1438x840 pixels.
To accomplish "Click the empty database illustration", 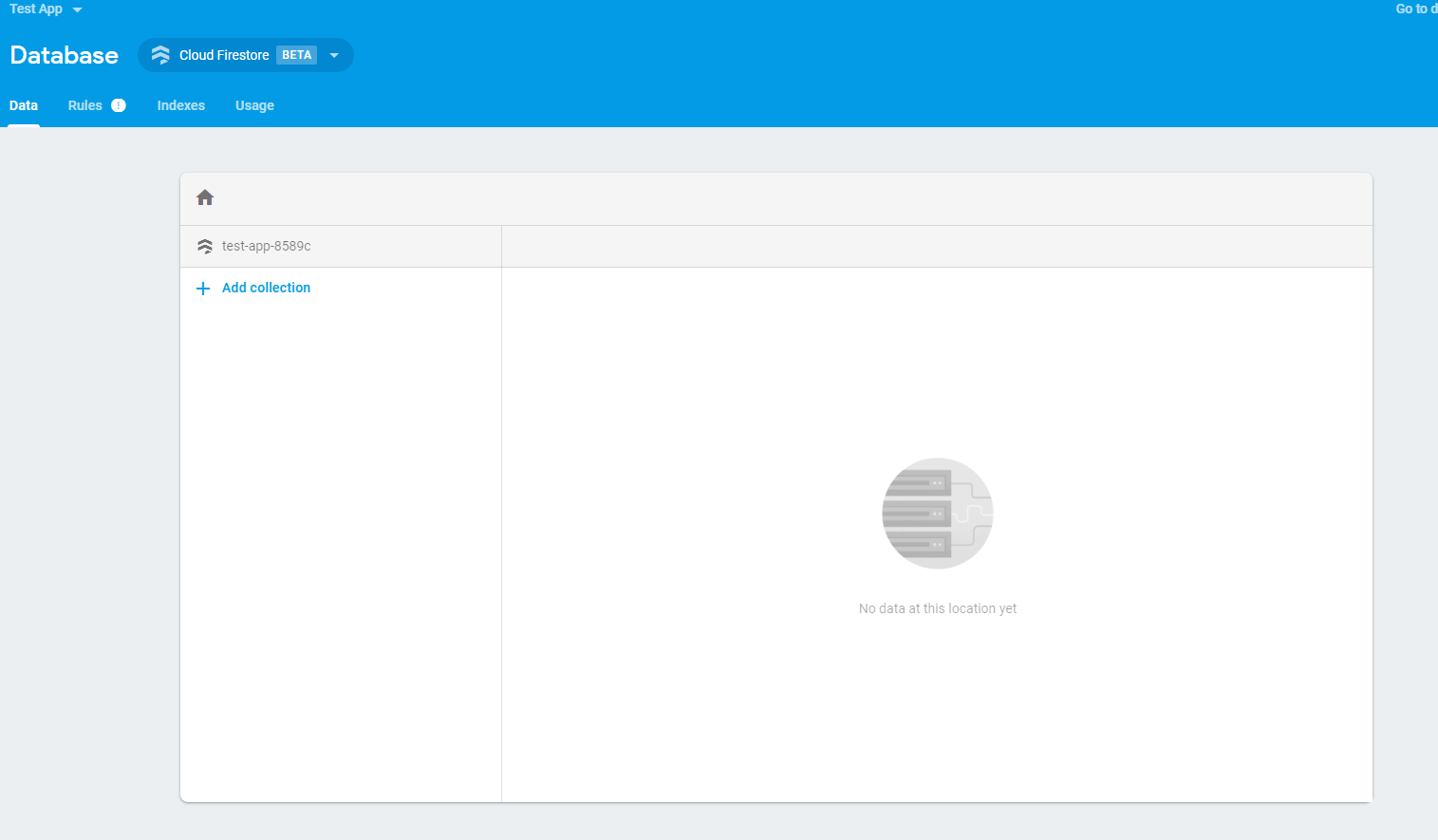I will (938, 513).
